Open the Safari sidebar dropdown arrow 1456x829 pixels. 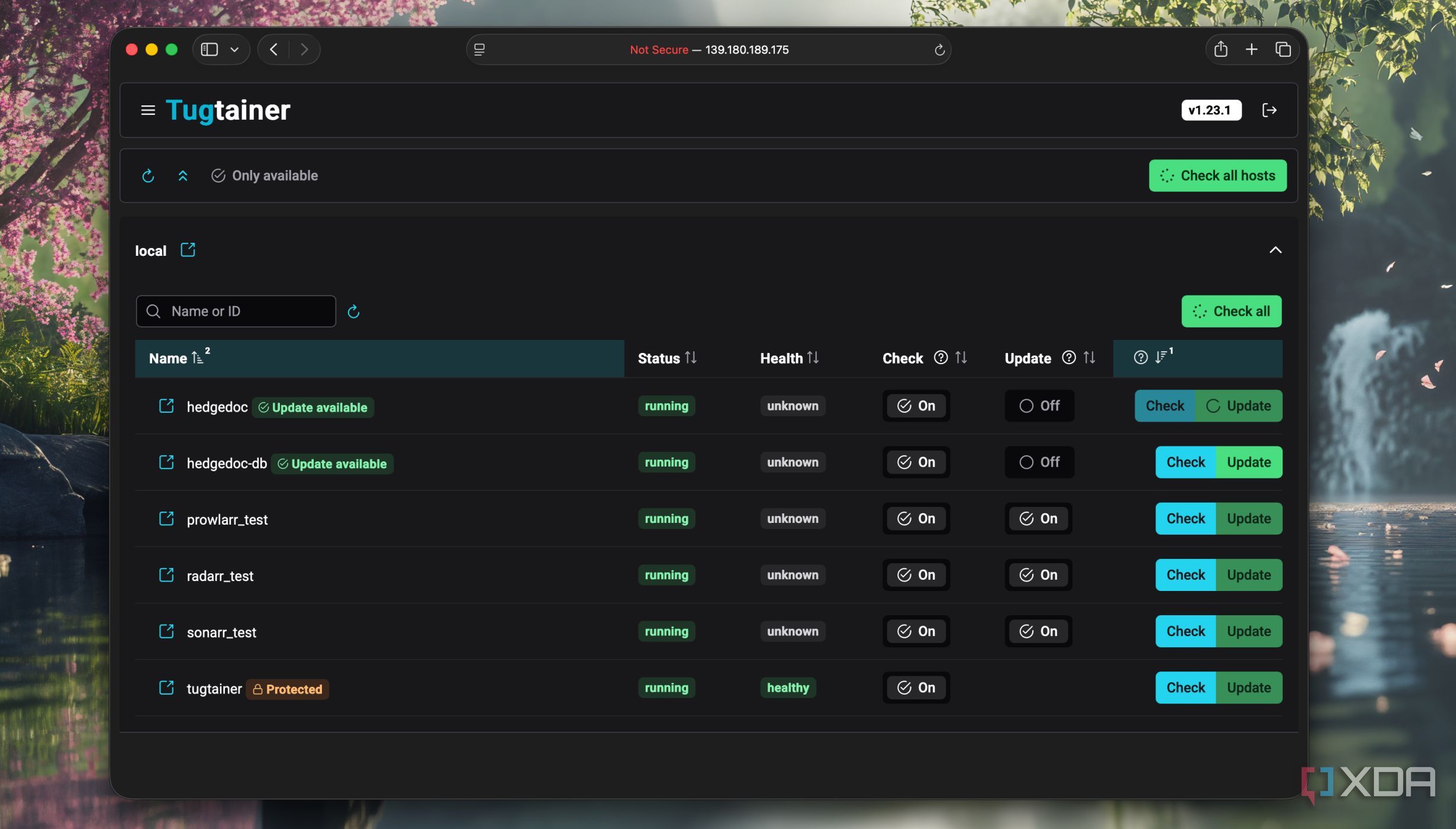[234, 50]
